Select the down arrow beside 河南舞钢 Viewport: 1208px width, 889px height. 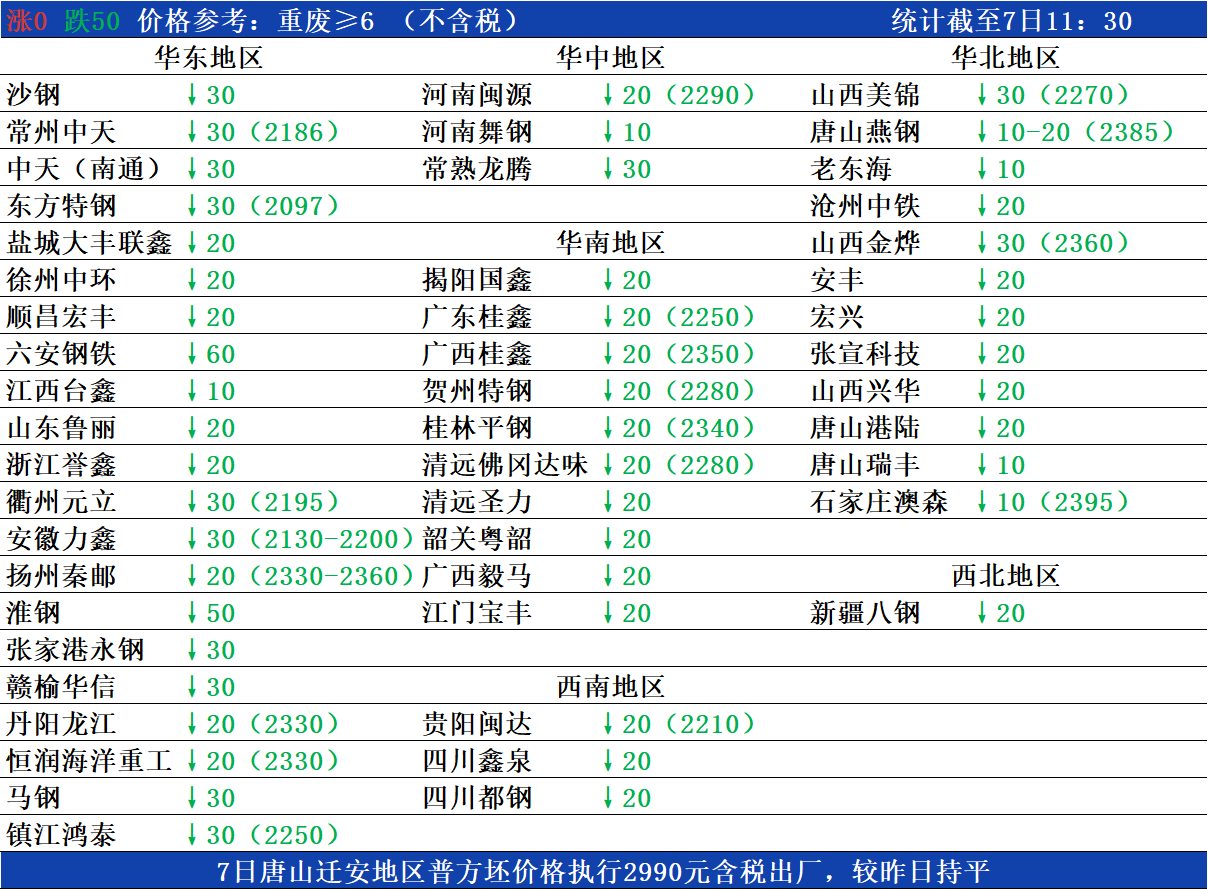click(608, 133)
